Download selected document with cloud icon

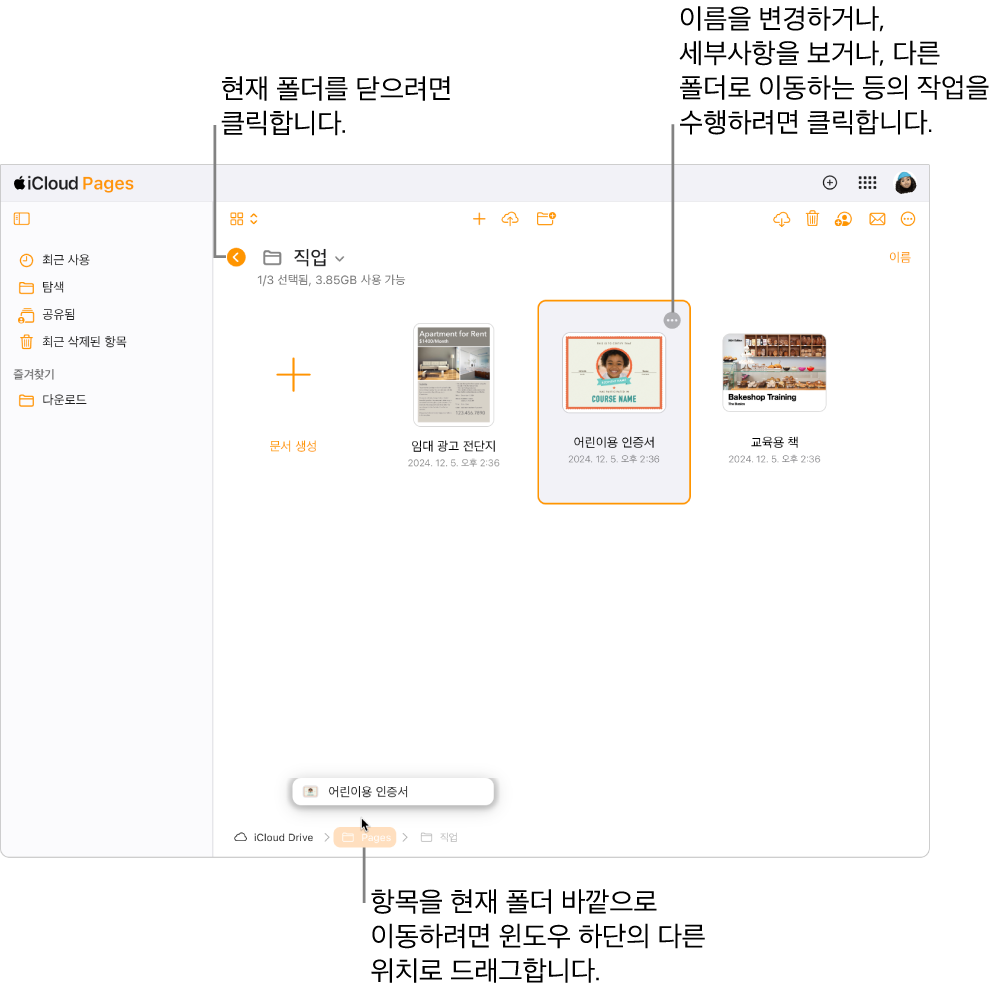point(781,219)
